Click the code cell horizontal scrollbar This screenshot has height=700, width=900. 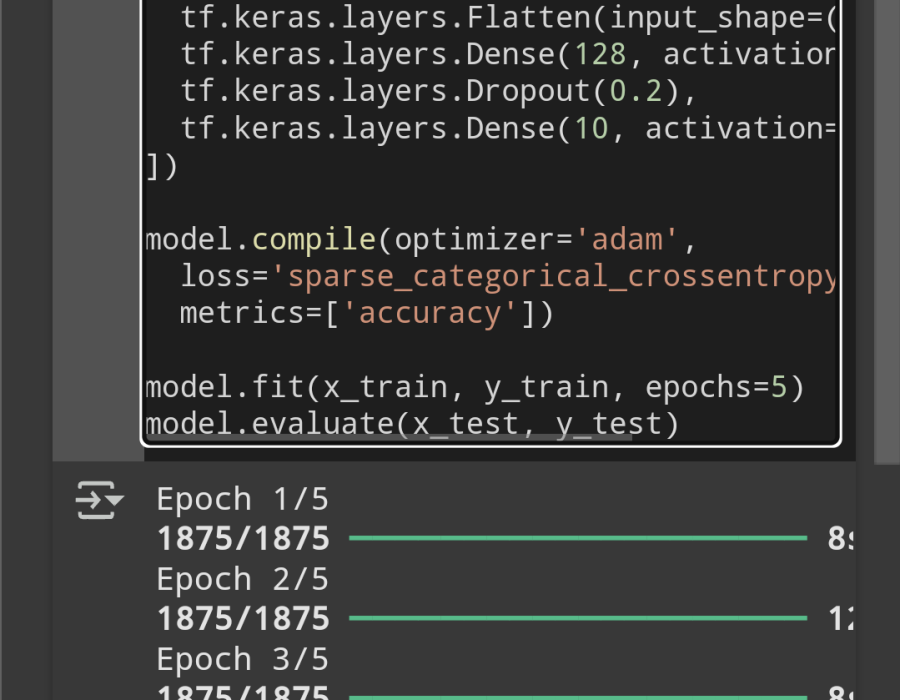click(389, 438)
